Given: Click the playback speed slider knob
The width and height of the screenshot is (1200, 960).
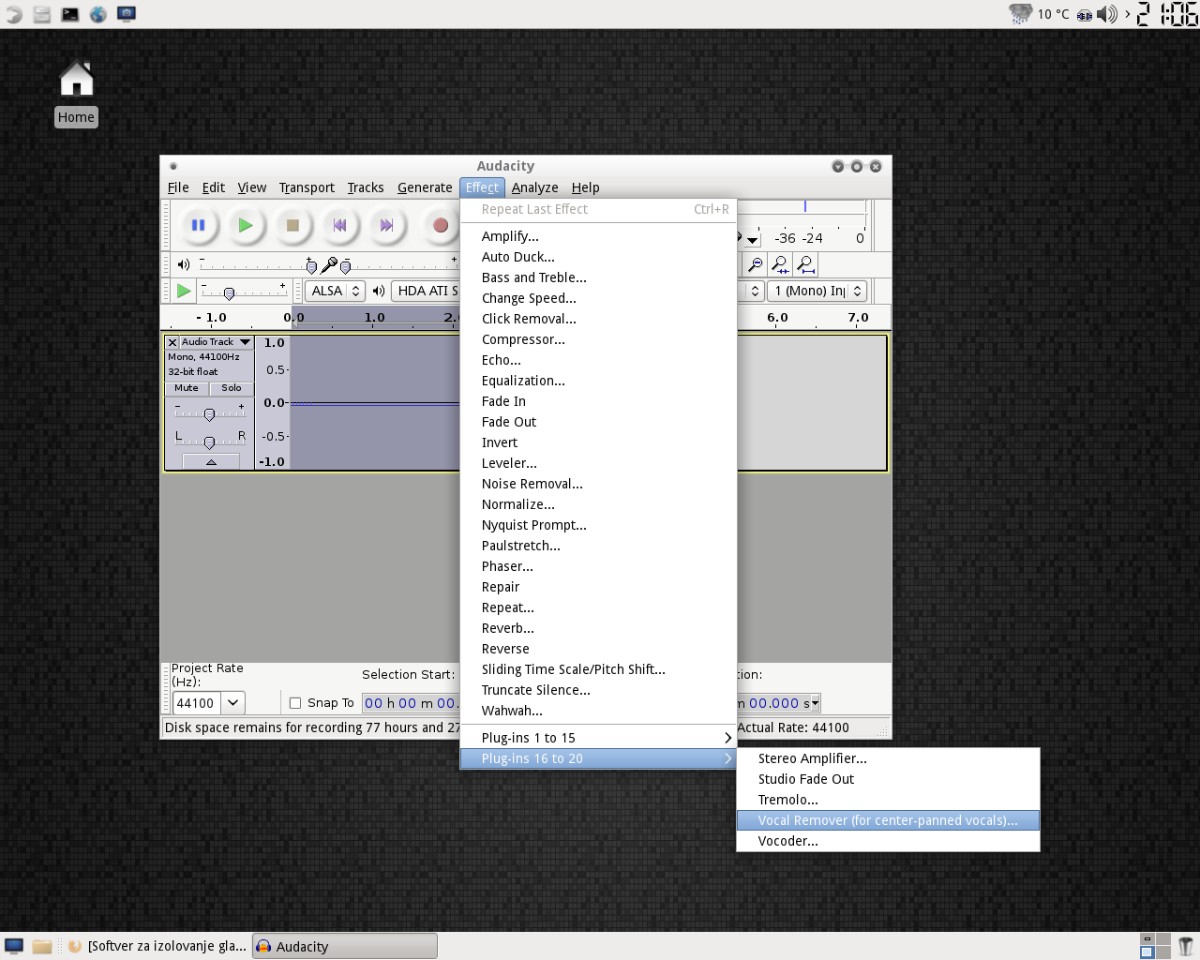Looking at the screenshot, I should (x=229, y=293).
